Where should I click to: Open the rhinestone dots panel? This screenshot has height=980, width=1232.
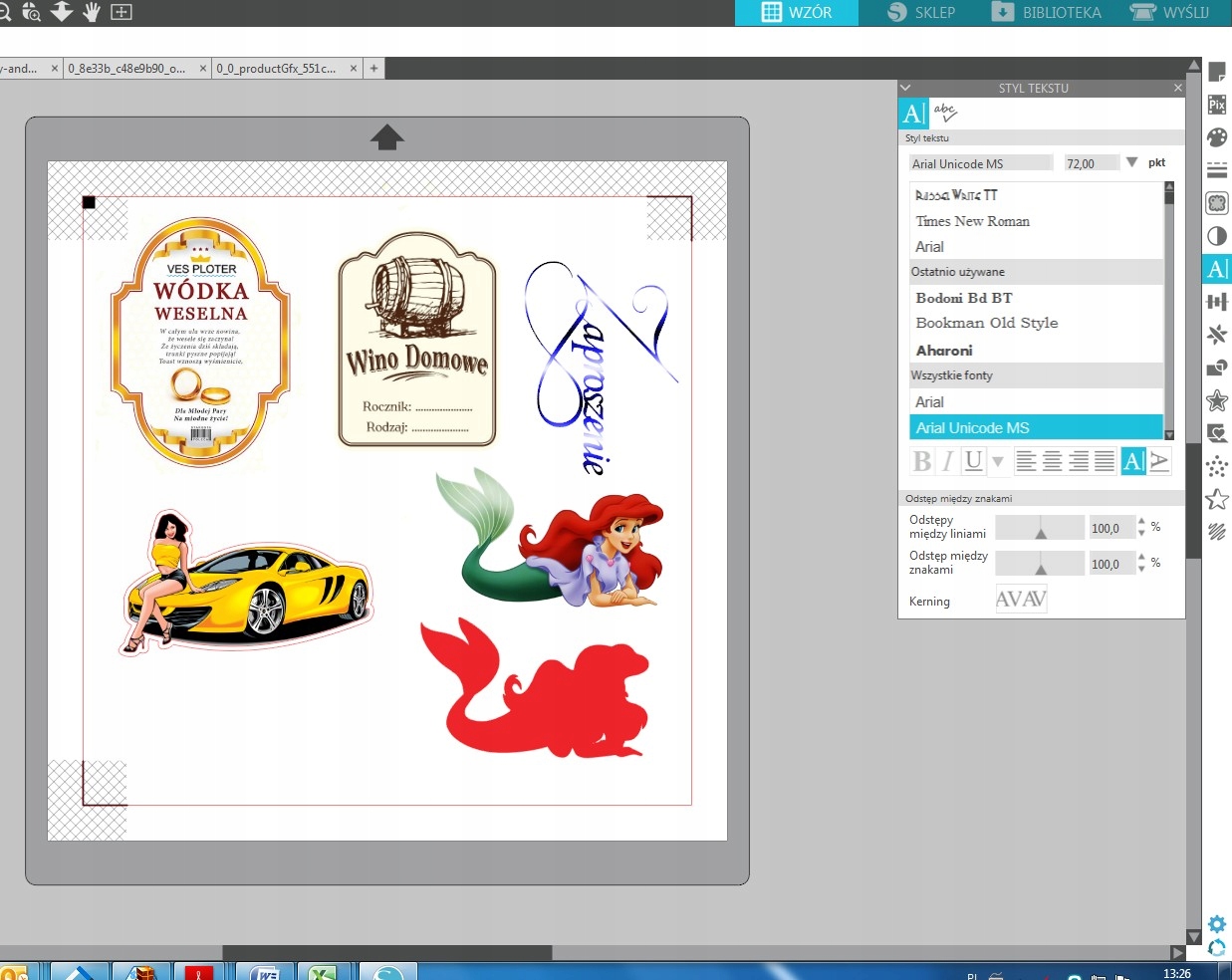[x=1216, y=466]
